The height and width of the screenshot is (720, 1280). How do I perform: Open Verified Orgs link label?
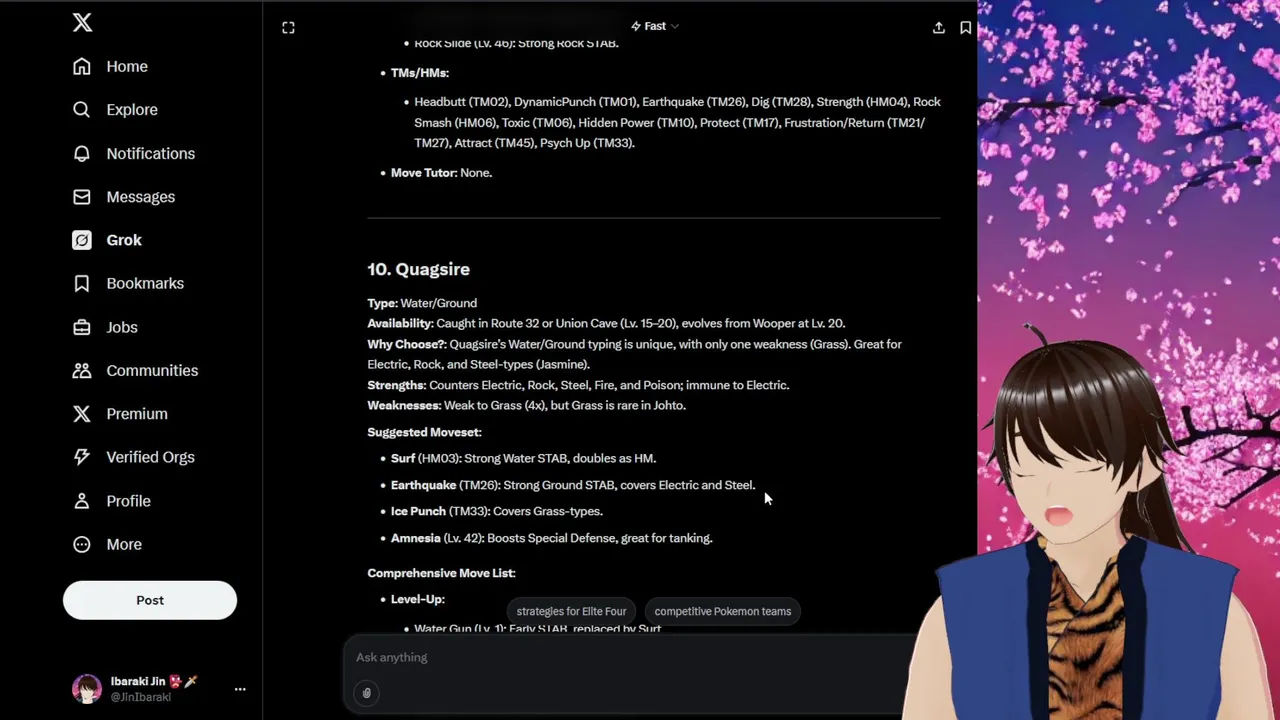(x=150, y=457)
